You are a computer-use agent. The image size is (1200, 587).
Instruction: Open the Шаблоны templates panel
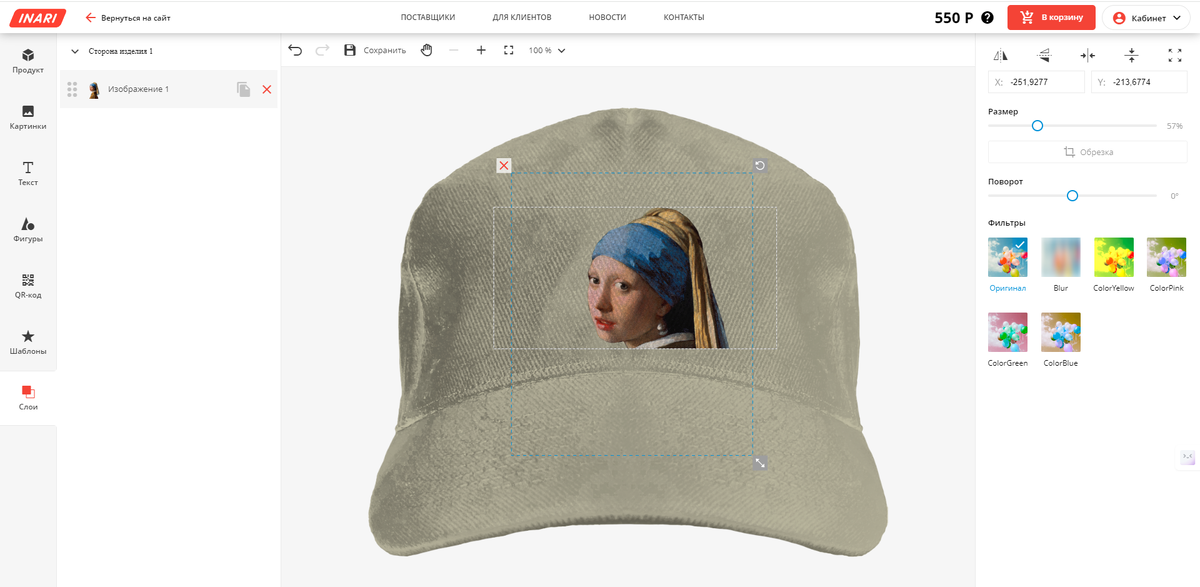28,342
